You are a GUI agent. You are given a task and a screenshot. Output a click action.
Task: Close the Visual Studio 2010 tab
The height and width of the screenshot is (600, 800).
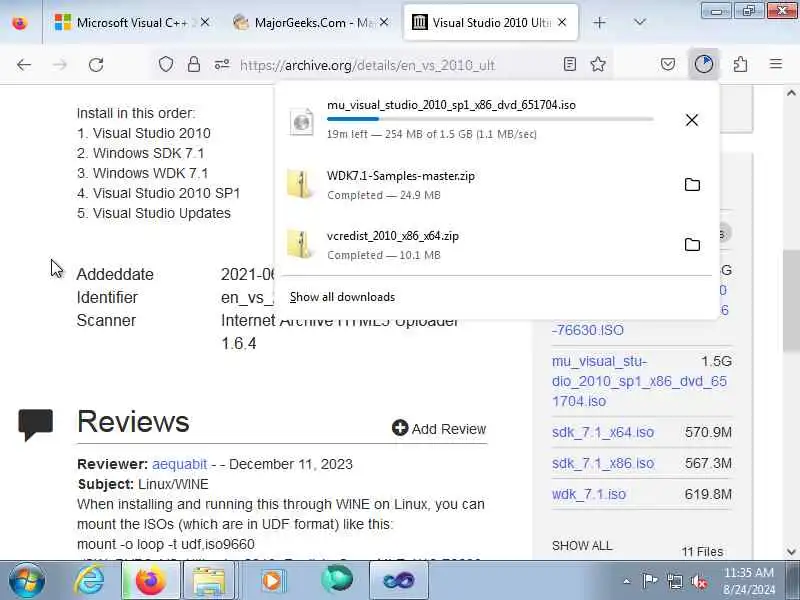point(562,22)
